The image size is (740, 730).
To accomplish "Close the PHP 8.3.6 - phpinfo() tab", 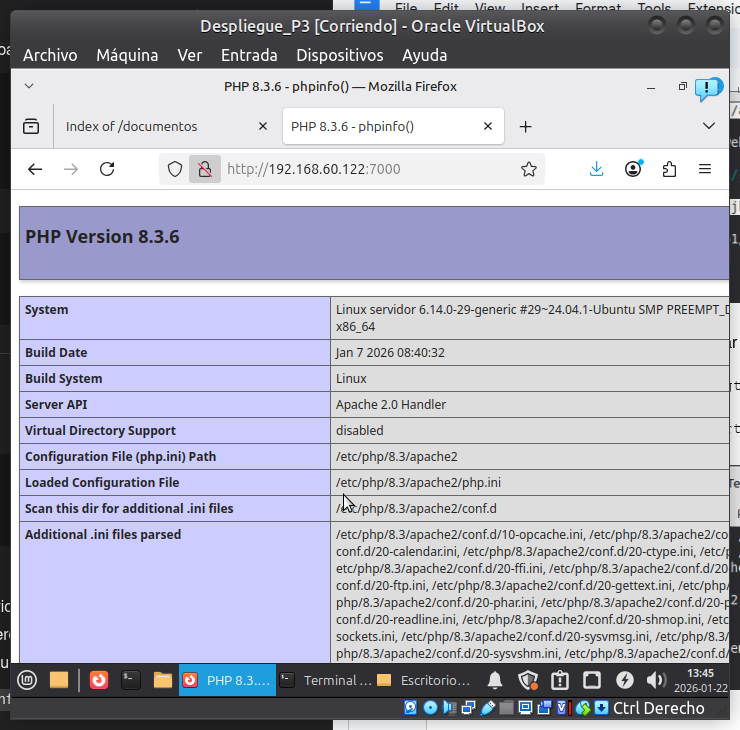I will coord(488,126).
